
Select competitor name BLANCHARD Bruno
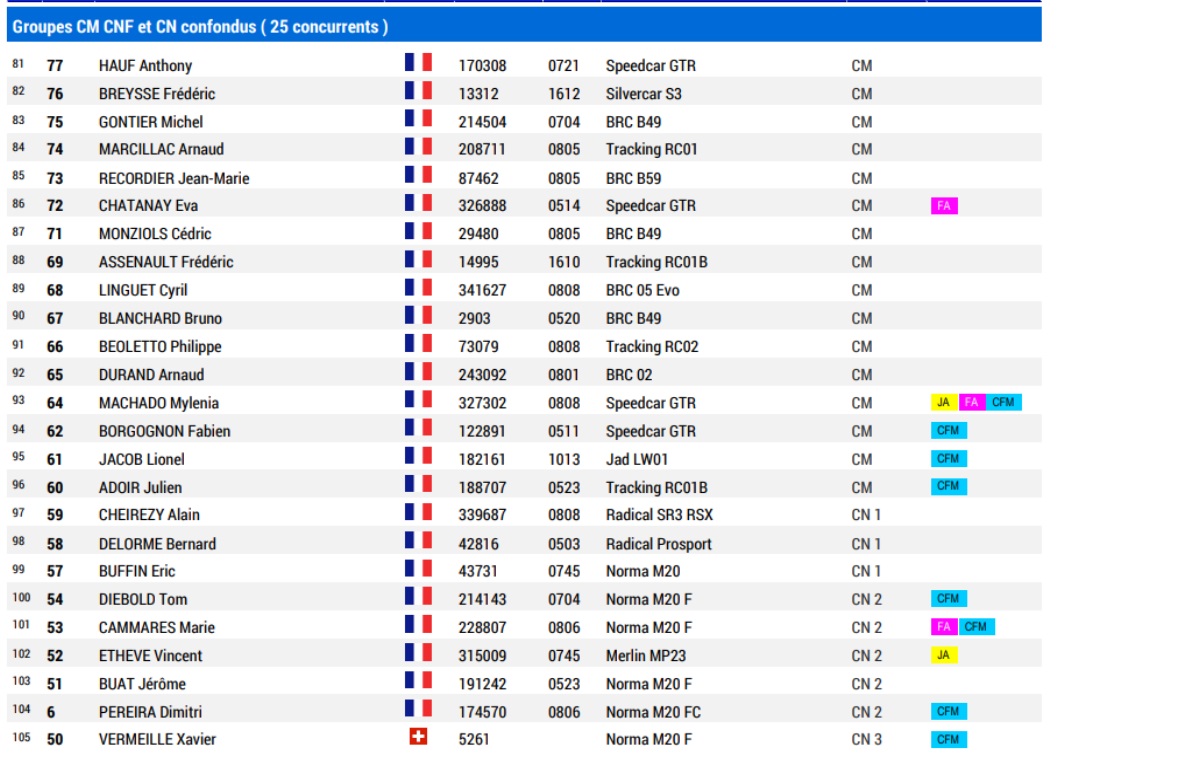tap(160, 319)
